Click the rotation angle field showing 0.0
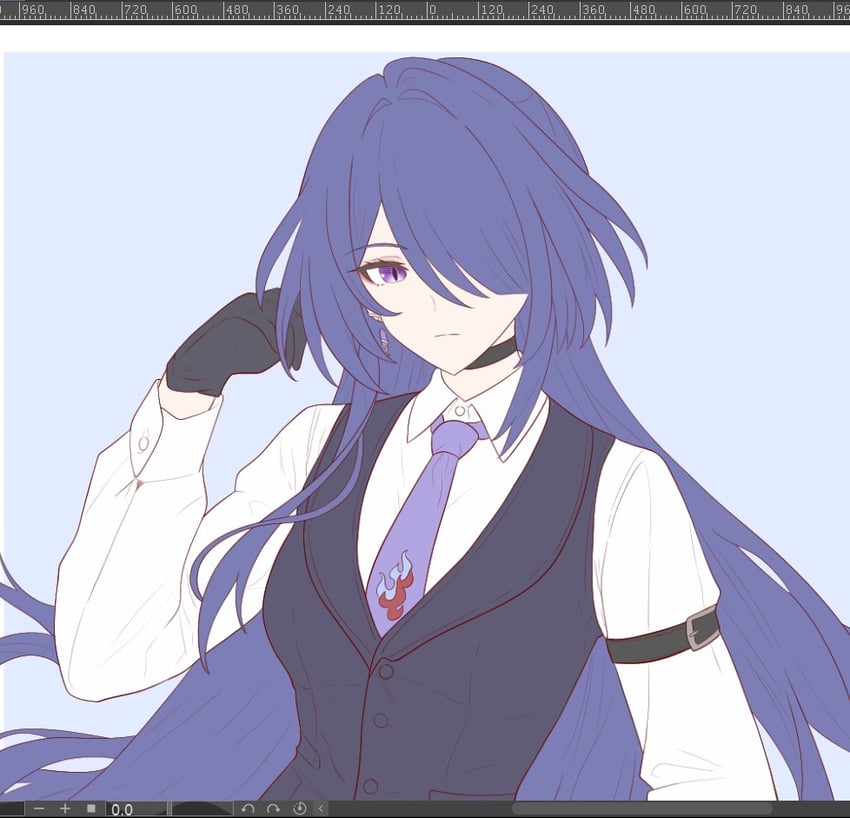850x818 pixels. pos(136,809)
